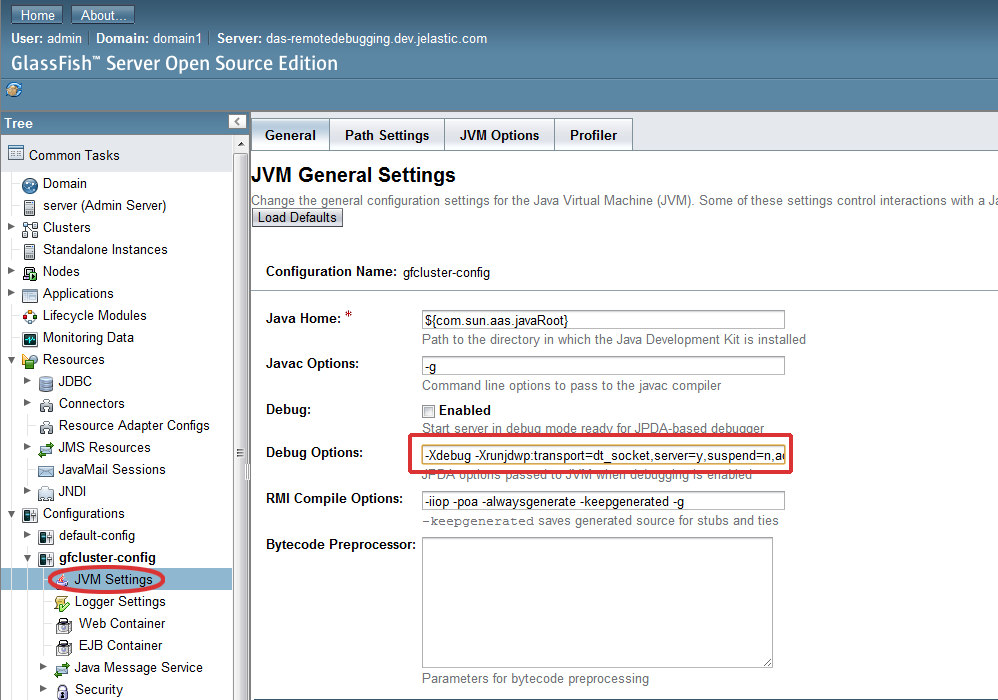Click the Home button
The height and width of the screenshot is (700, 998).
(x=38, y=15)
